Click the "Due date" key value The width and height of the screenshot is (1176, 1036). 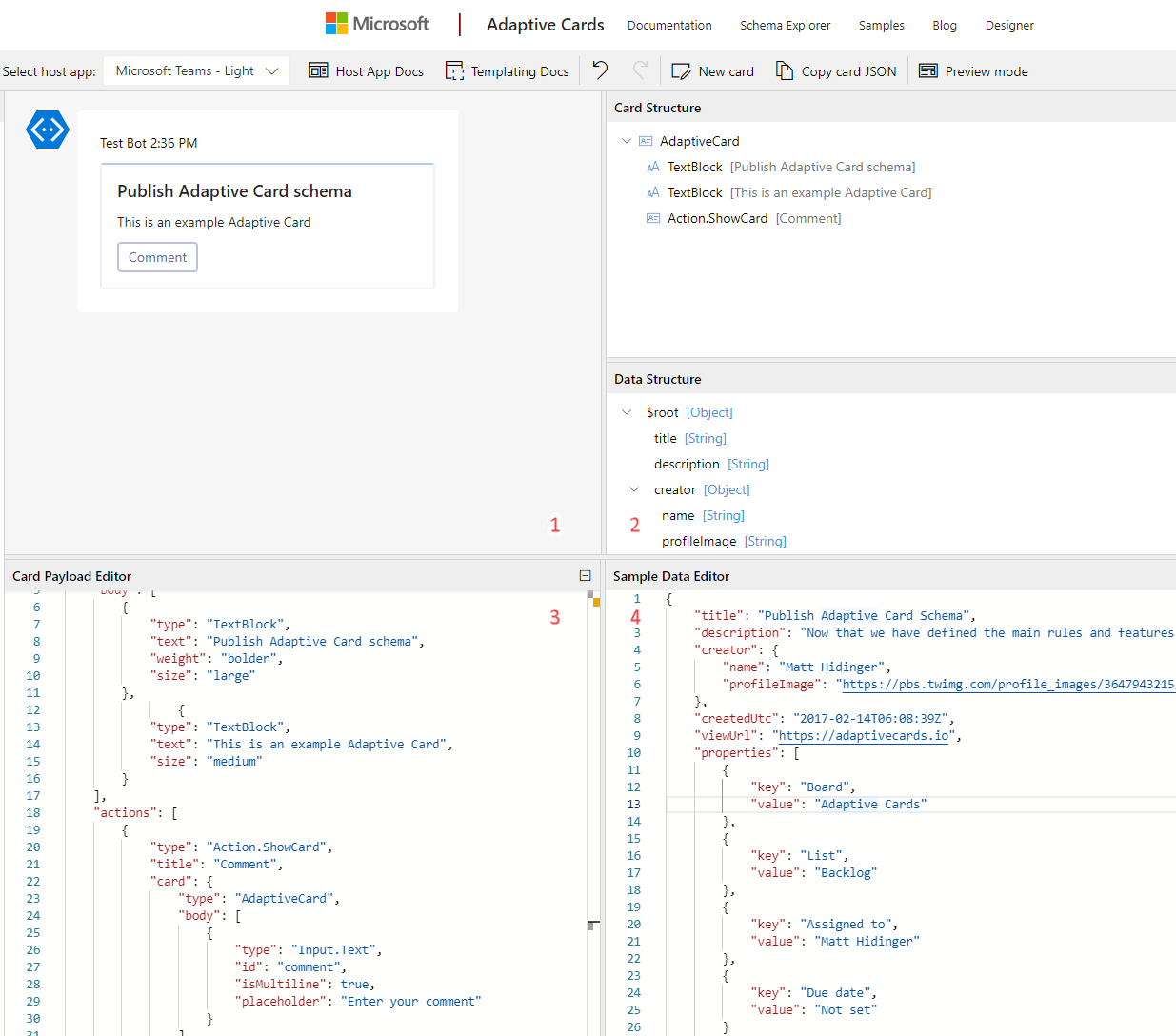835,993
